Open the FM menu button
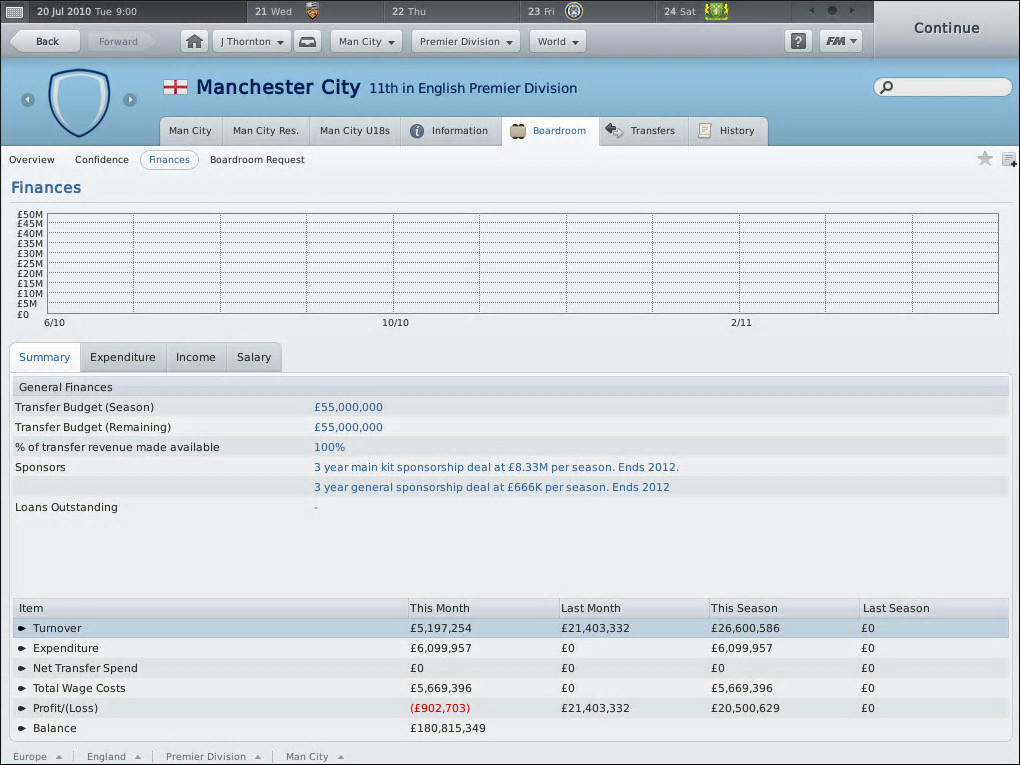Image resolution: width=1020 pixels, height=765 pixels. point(841,42)
